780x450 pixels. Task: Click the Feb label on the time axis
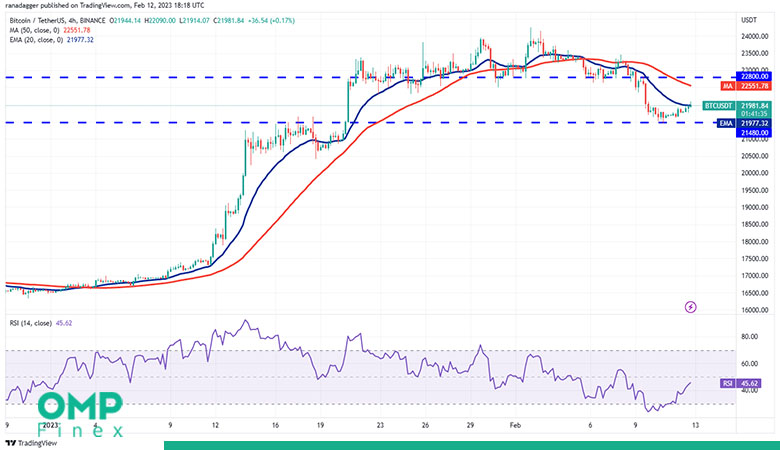pos(515,425)
